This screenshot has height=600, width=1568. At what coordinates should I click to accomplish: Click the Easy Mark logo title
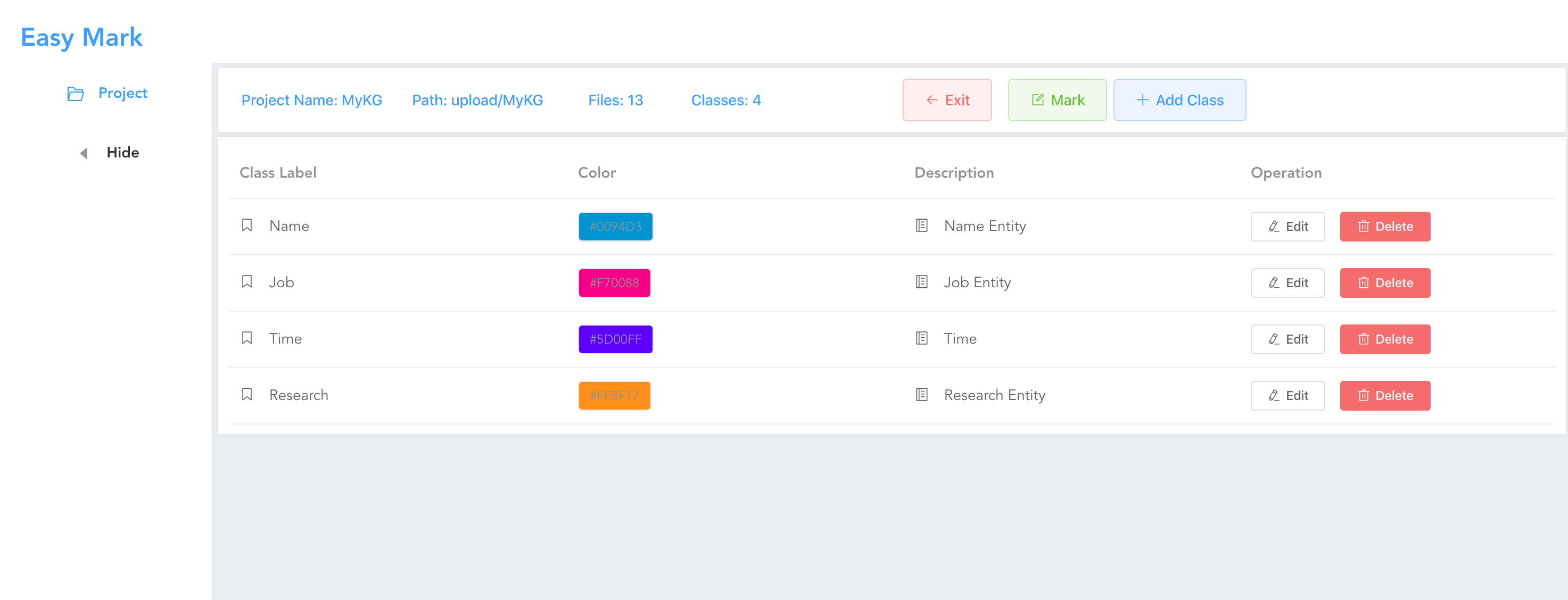[81, 38]
